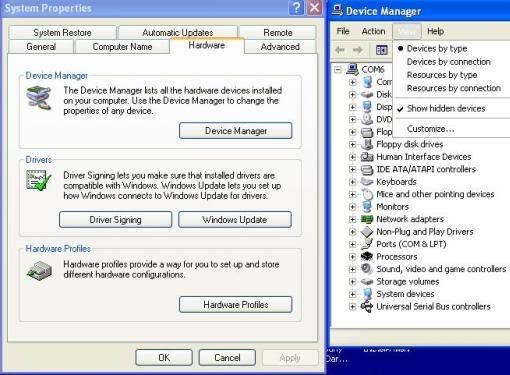The width and height of the screenshot is (510, 375).
Task: Click the Driver Signing button
Action: pos(115,220)
